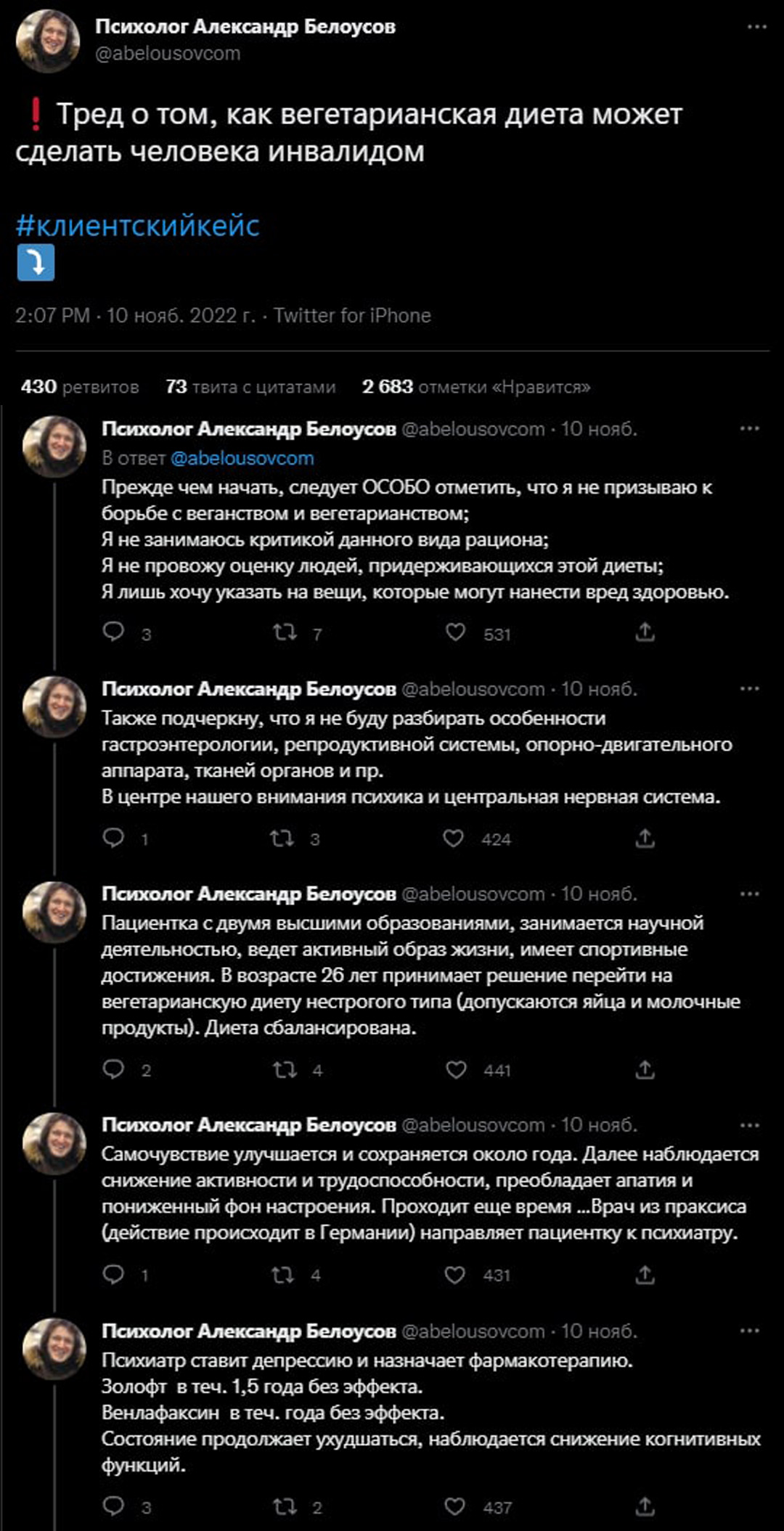Image resolution: width=784 pixels, height=1531 pixels.
Task: Retweet the tweet about врач из праксиса
Action: coord(282,1274)
